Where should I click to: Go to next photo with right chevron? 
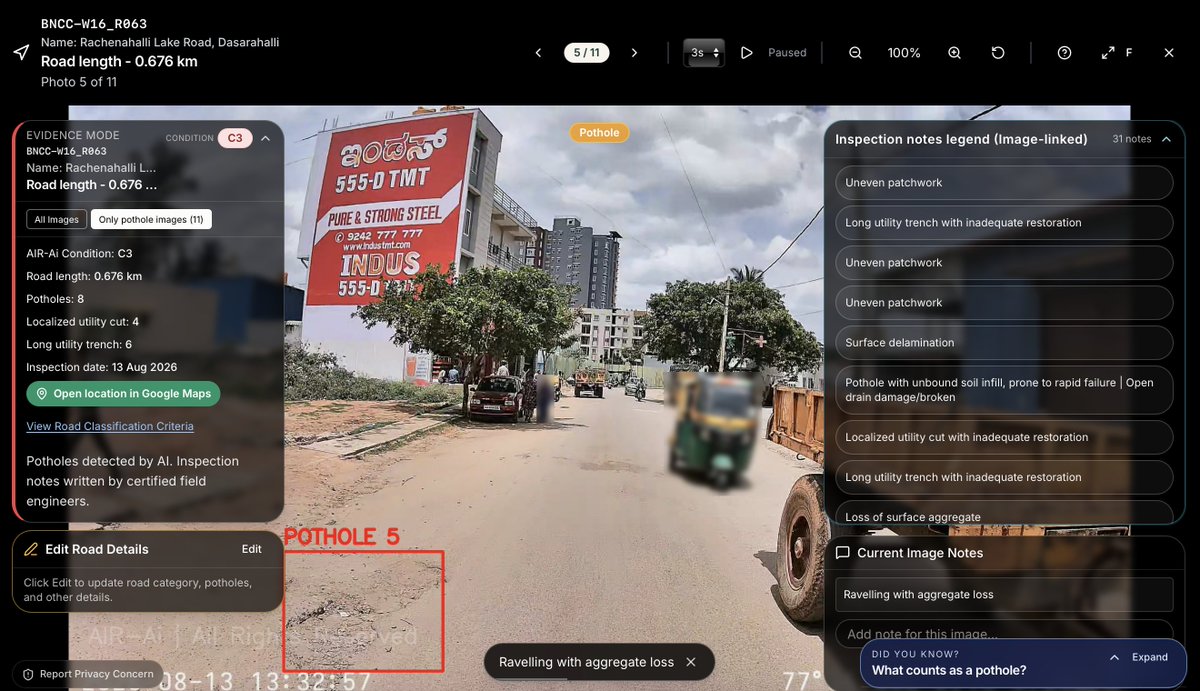click(x=634, y=53)
